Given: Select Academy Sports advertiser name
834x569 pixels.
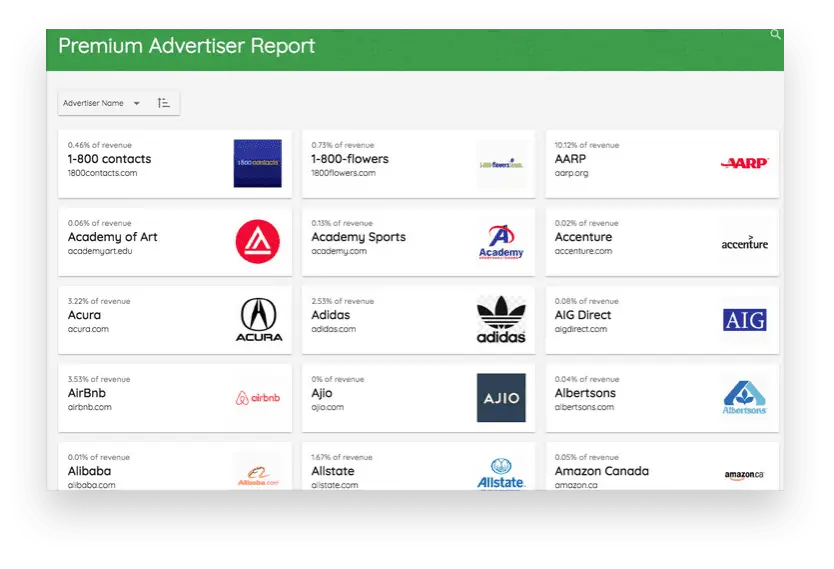Looking at the screenshot, I should (358, 237).
